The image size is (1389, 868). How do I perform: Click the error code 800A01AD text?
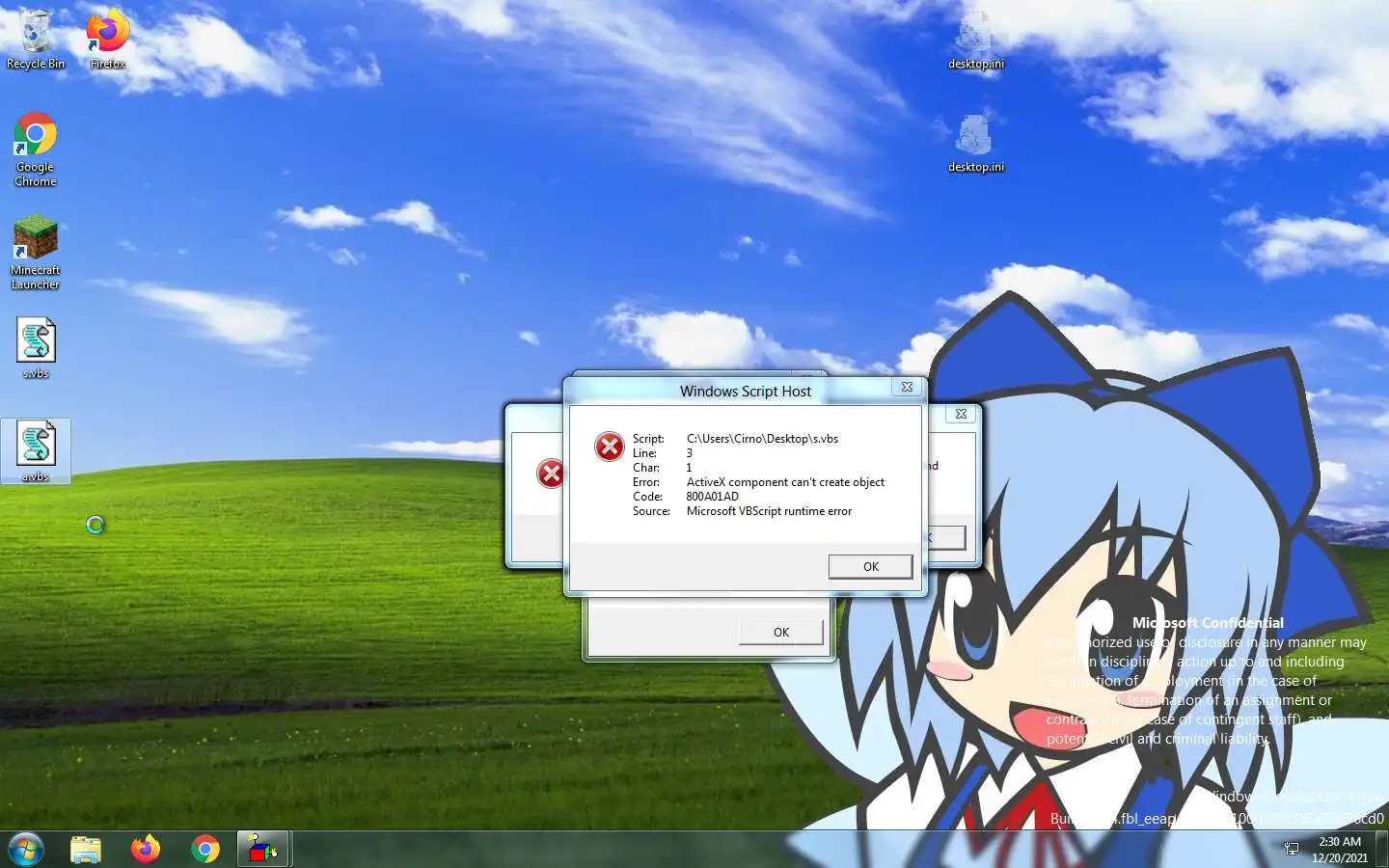[712, 497]
